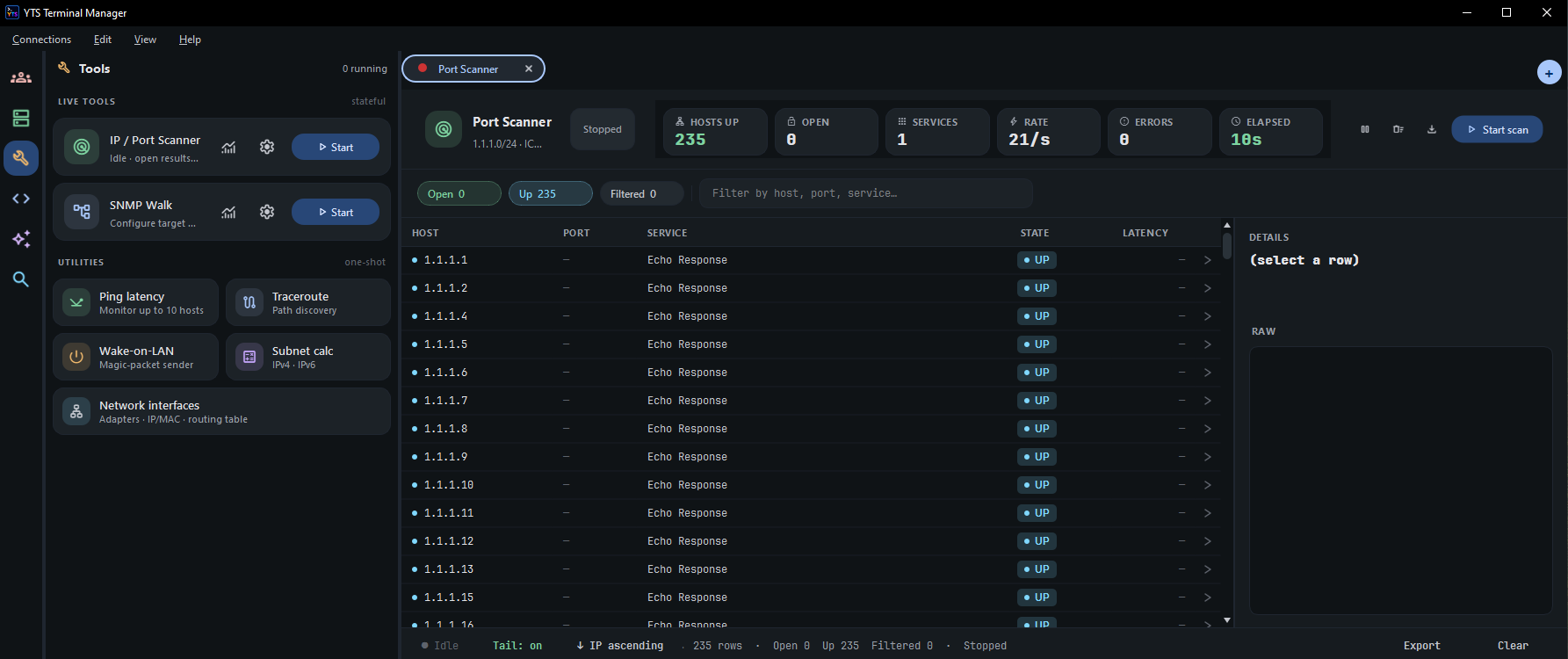Click the Start scan button
Image resolution: width=1568 pixels, height=659 pixels.
[1497, 129]
